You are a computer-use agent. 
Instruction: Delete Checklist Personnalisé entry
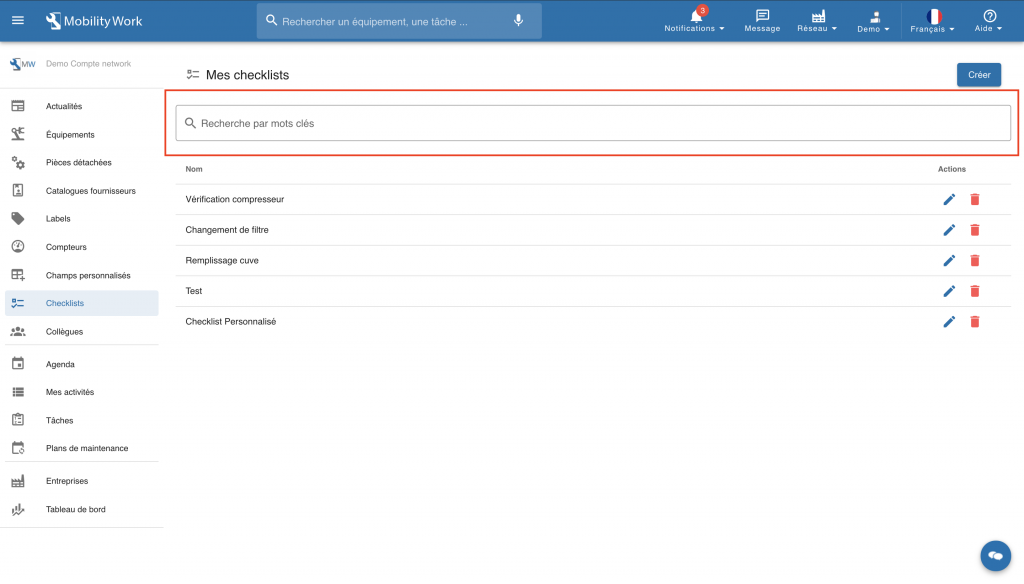pos(974,321)
